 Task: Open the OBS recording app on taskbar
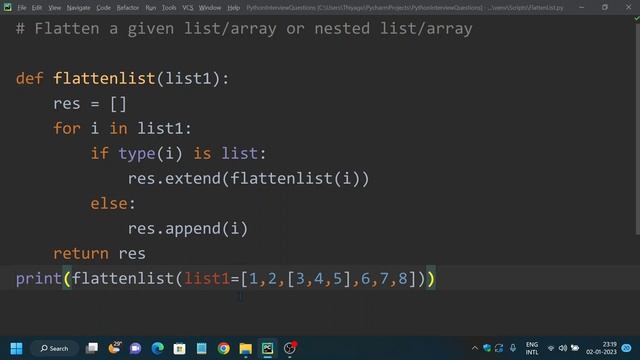290,348
